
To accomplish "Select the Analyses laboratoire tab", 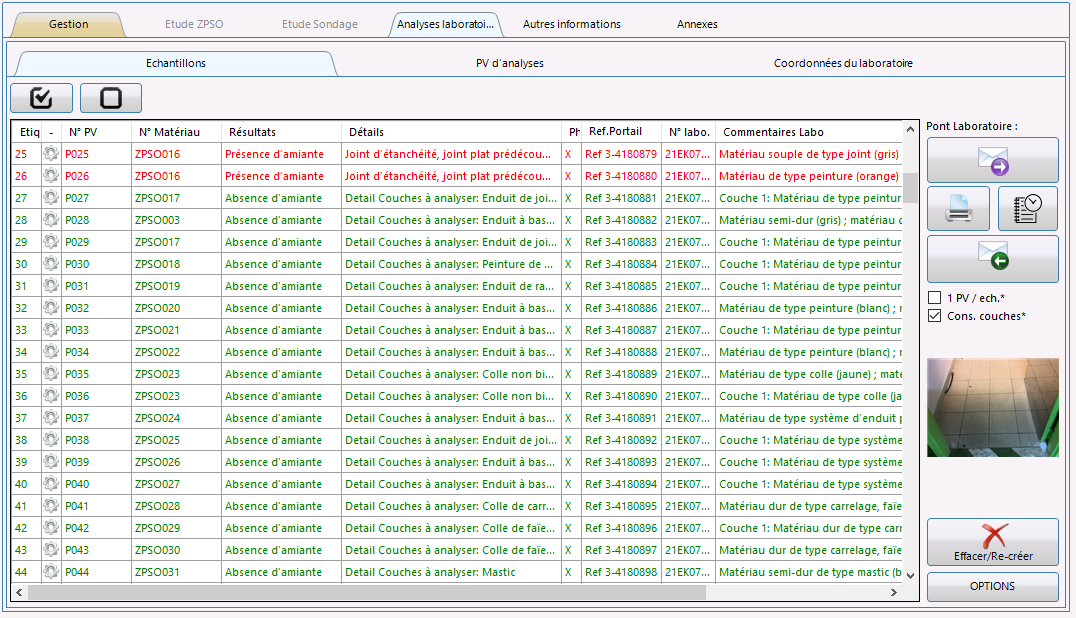I will [445, 24].
